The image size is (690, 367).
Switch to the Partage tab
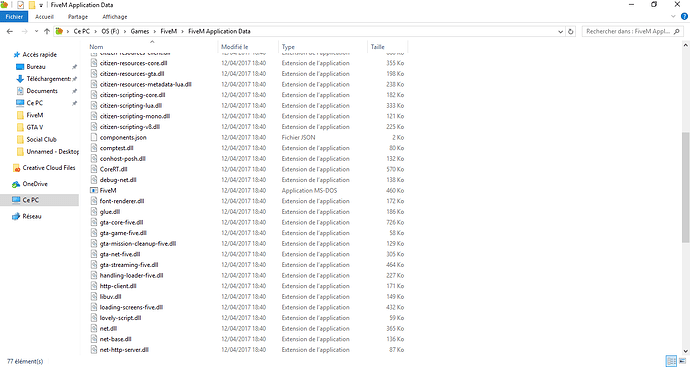point(78,17)
